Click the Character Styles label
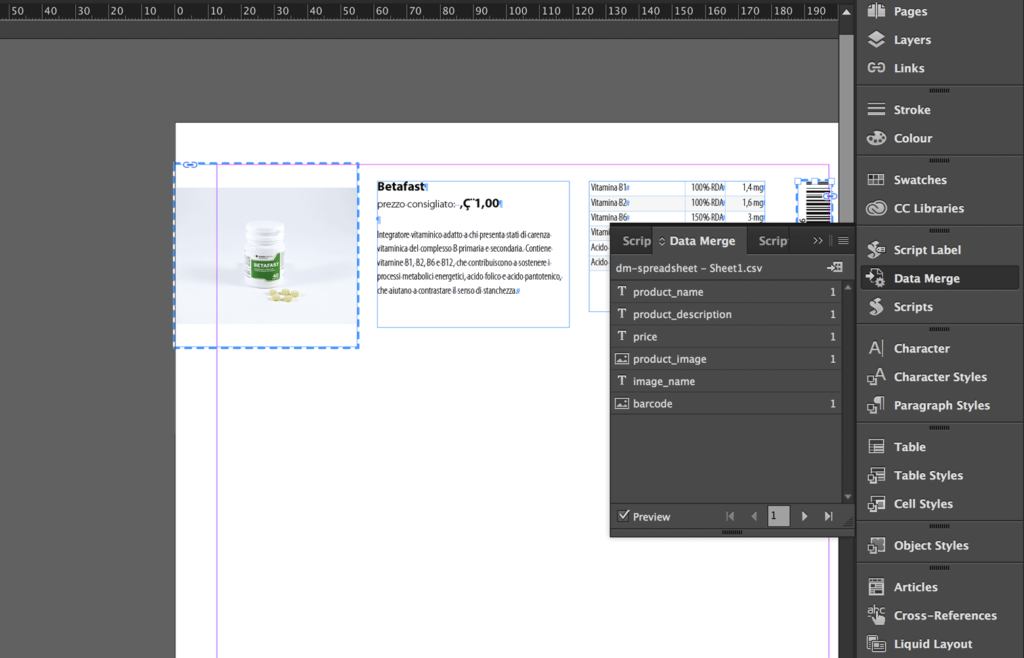Image resolution: width=1024 pixels, height=658 pixels. (x=940, y=377)
